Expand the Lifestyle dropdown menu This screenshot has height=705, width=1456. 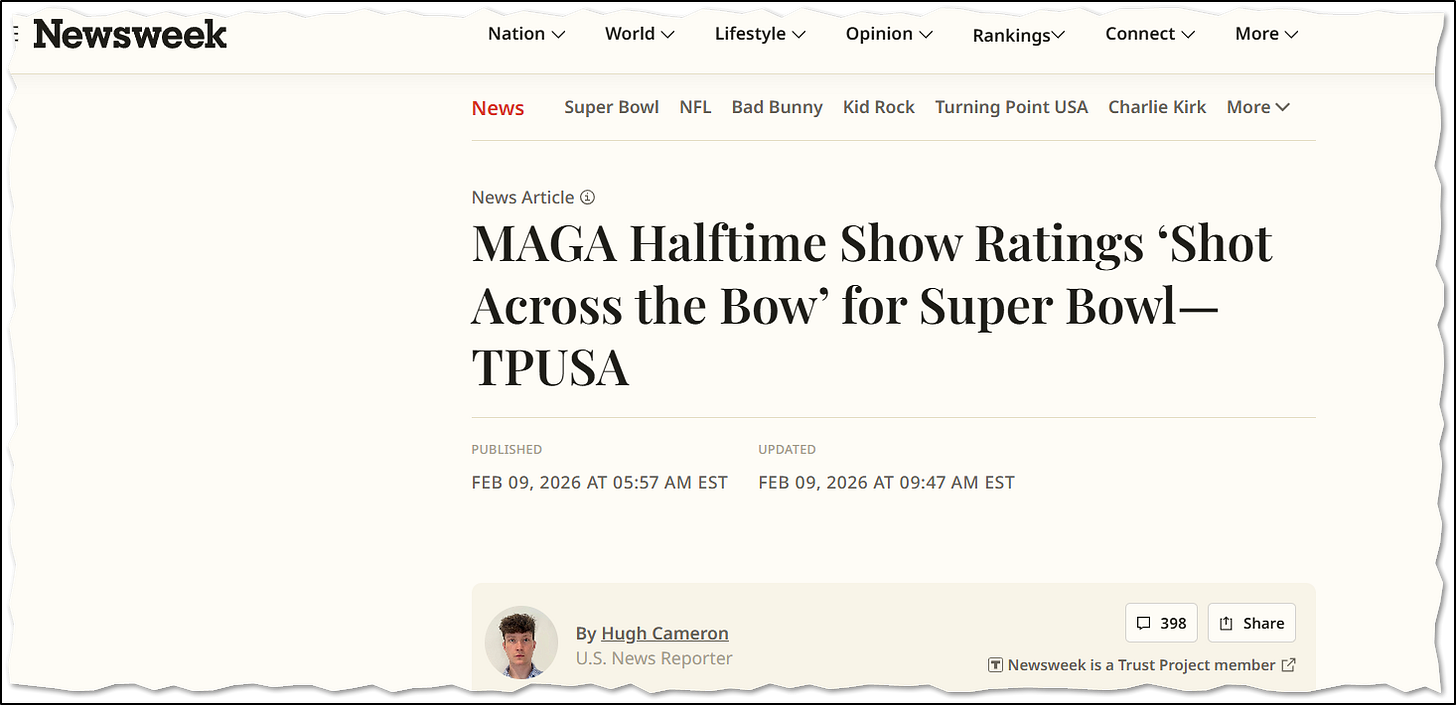[761, 34]
